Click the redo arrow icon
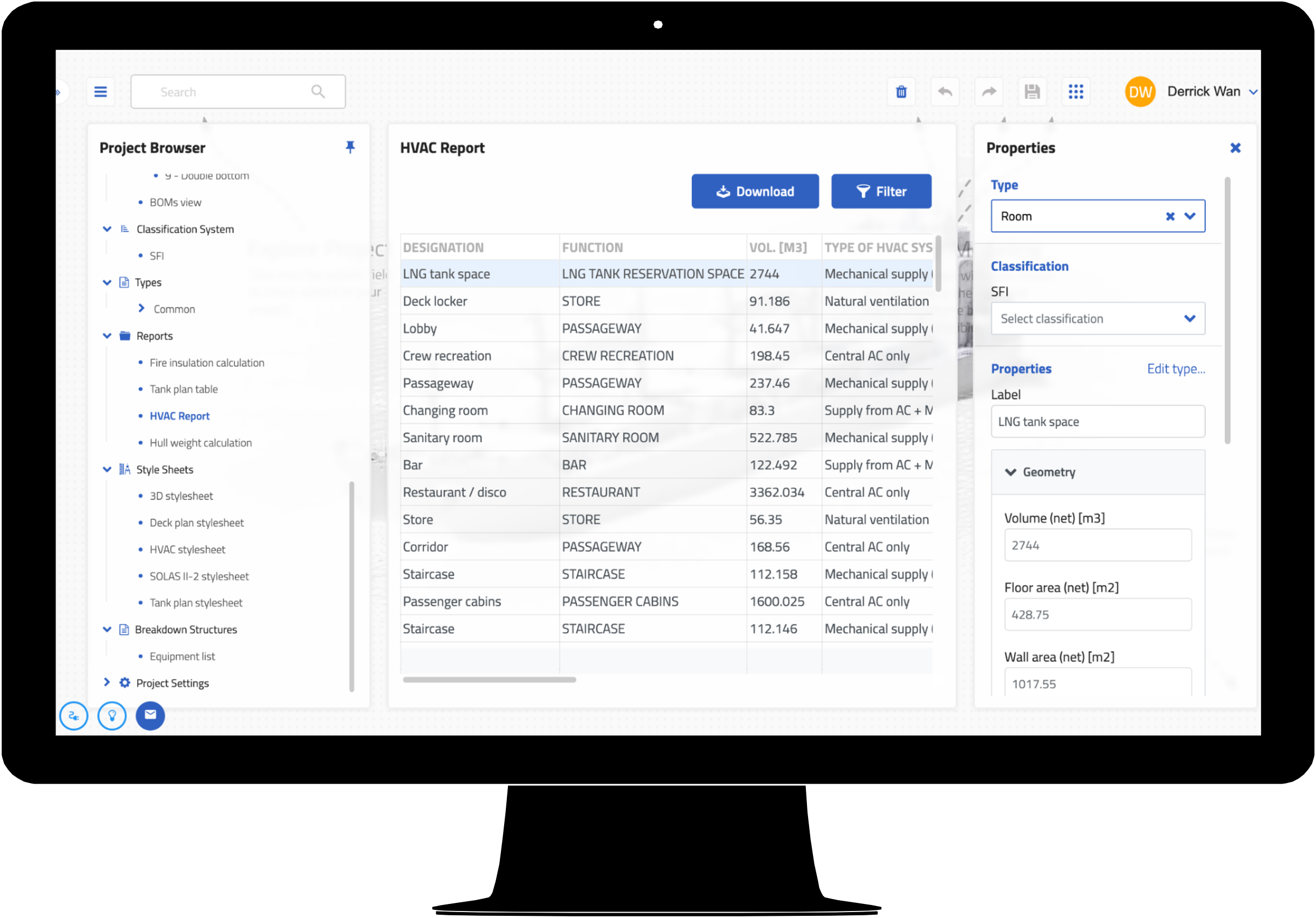 989,92
